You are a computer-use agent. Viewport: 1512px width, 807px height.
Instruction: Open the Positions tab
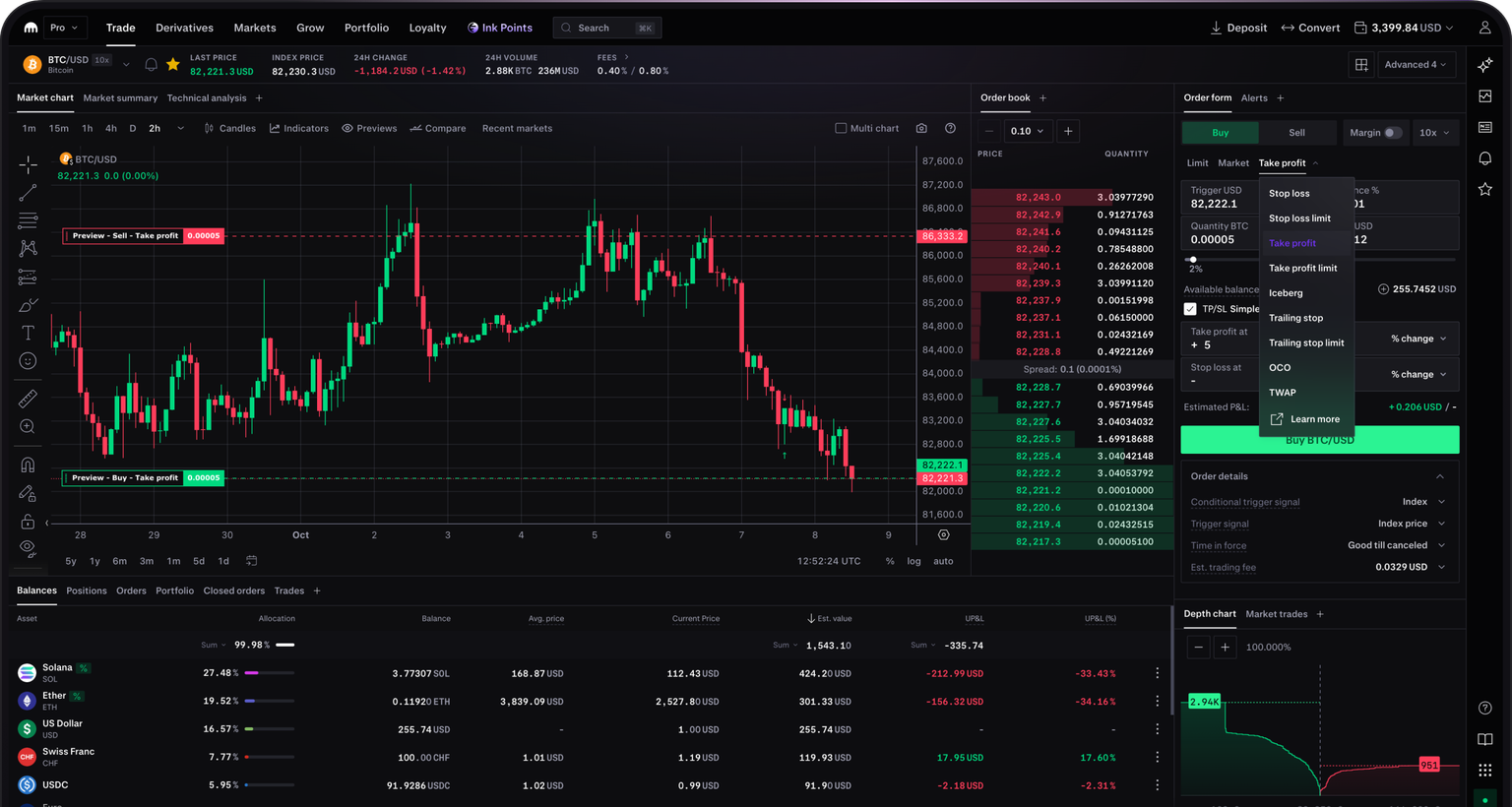[87, 590]
